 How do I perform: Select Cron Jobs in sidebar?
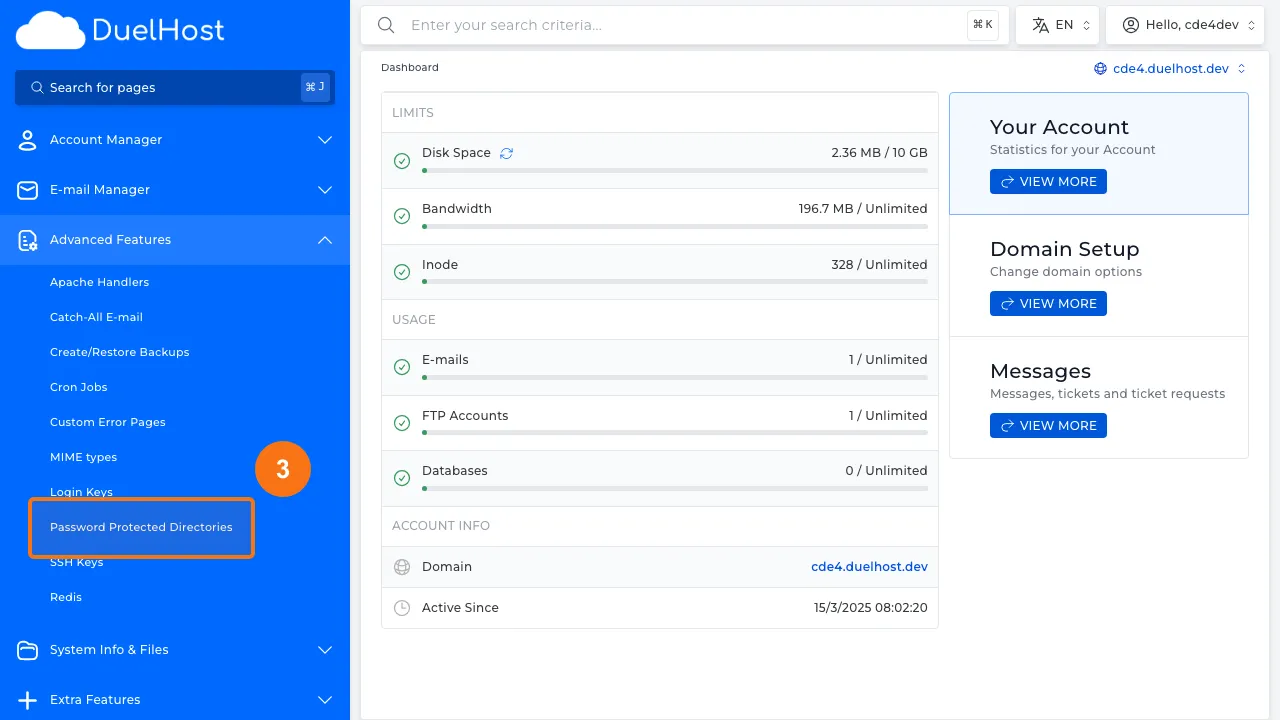[79, 387]
